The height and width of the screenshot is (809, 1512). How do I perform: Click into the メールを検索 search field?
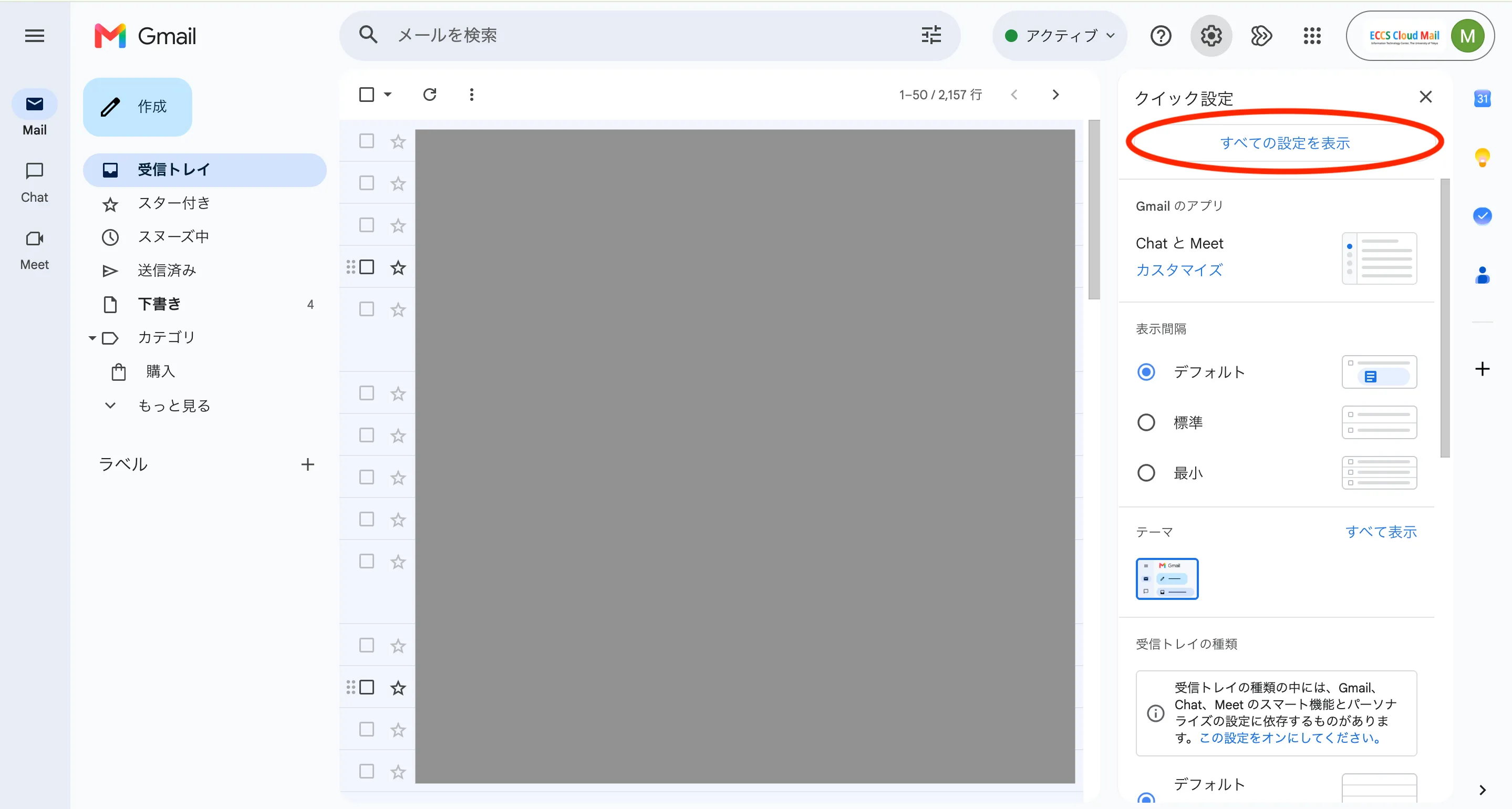(x=650, y=35)
